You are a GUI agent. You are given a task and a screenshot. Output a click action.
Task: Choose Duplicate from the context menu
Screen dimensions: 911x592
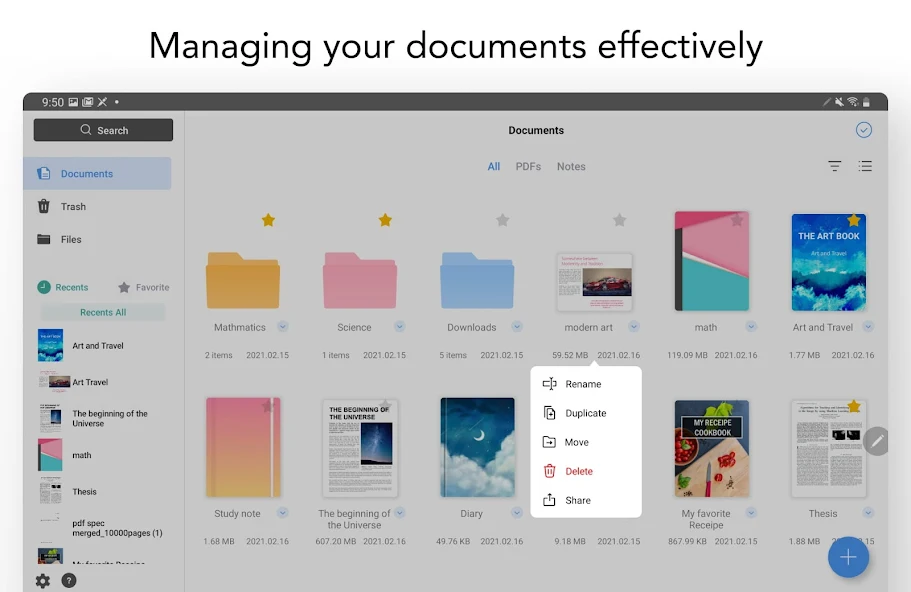(x=586, y=413)
